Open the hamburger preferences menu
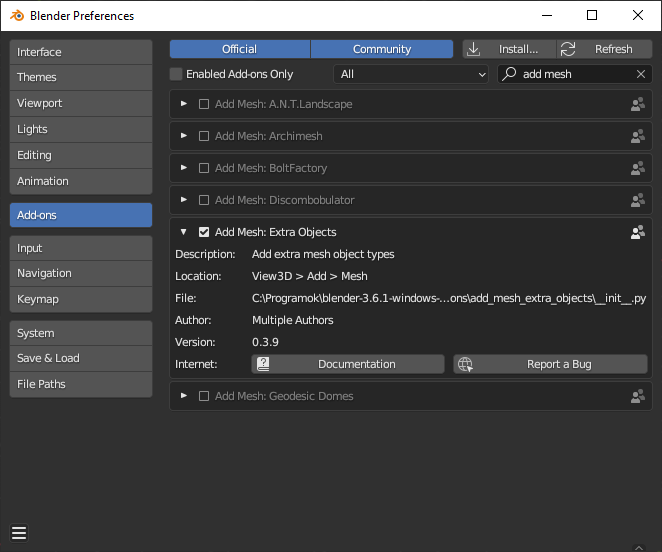The width and height of the screenshot is (662, 552). (x=19, y=532)
